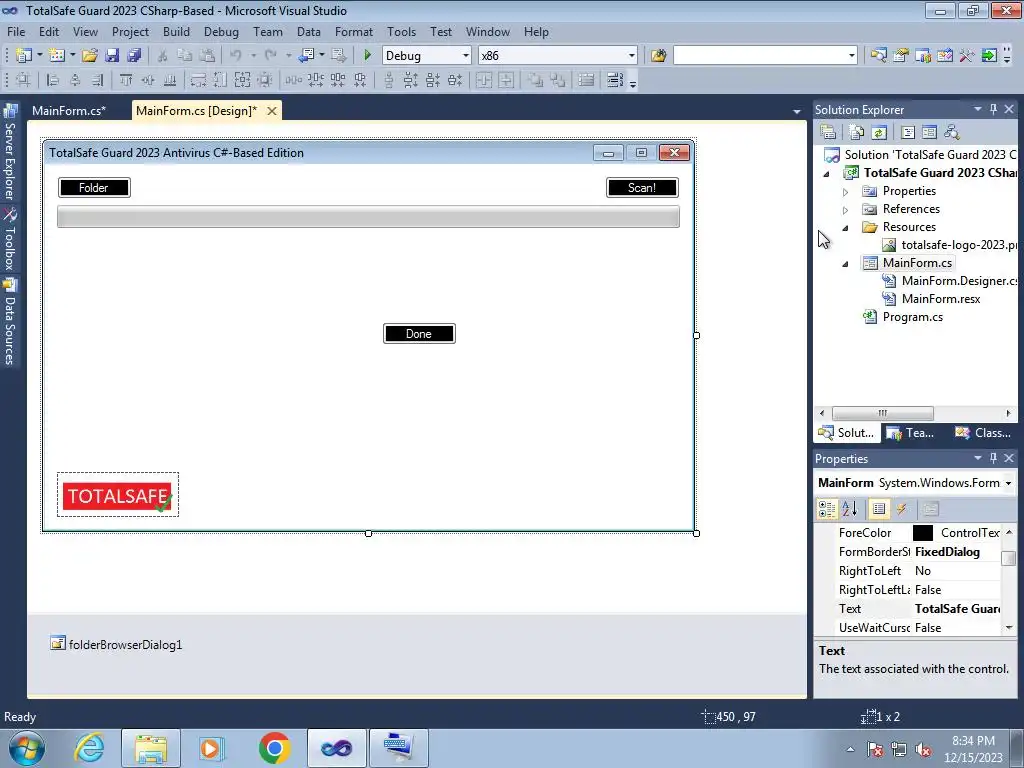Open the Build menu
Image resolution: width=1024 pixels, height=768 pixels.
[176, 31]
